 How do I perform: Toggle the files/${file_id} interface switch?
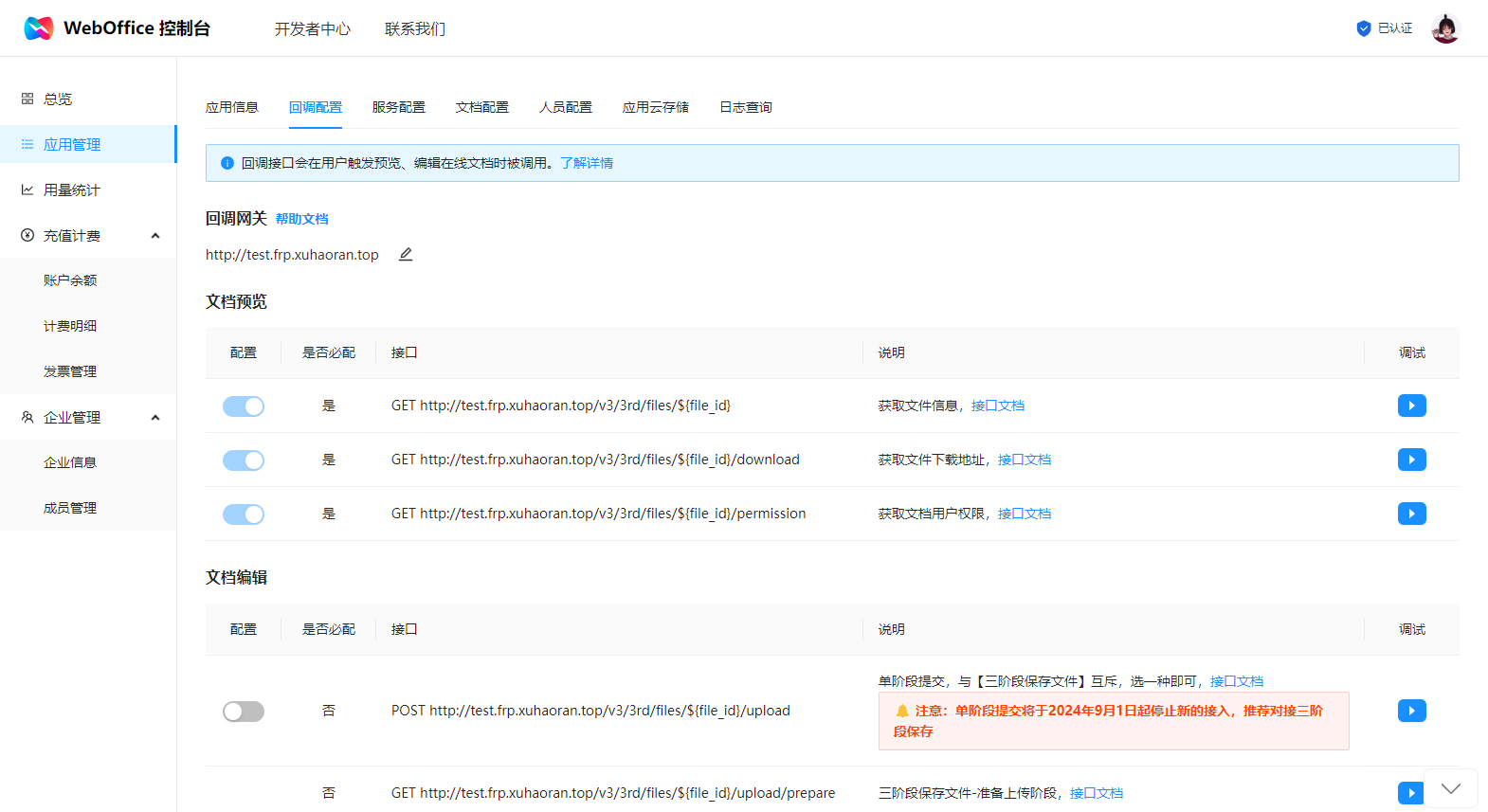pos(244,406)
